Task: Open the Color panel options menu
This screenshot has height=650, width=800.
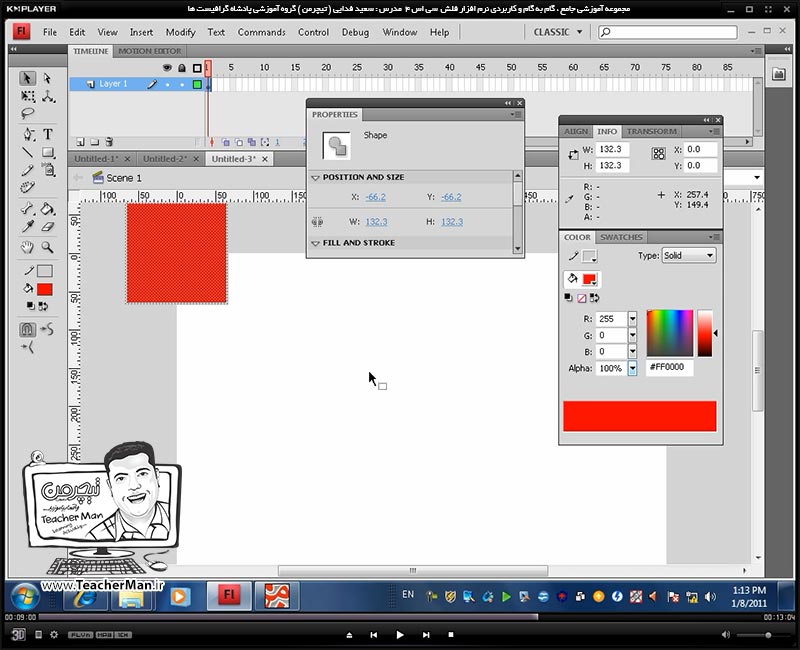Action: [x=714, y=237]
